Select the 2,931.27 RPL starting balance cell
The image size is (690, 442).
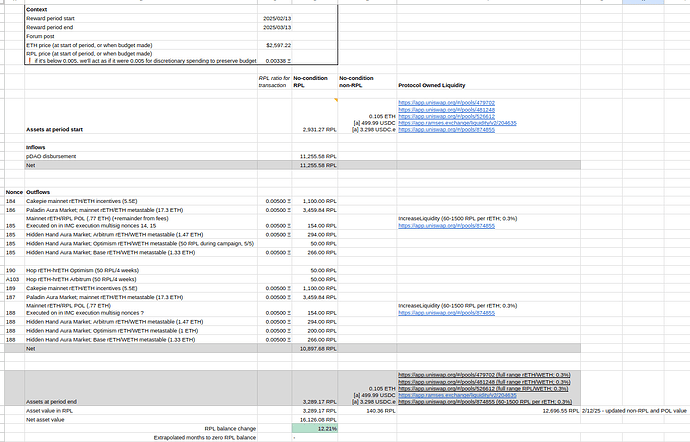pos(315,116)
